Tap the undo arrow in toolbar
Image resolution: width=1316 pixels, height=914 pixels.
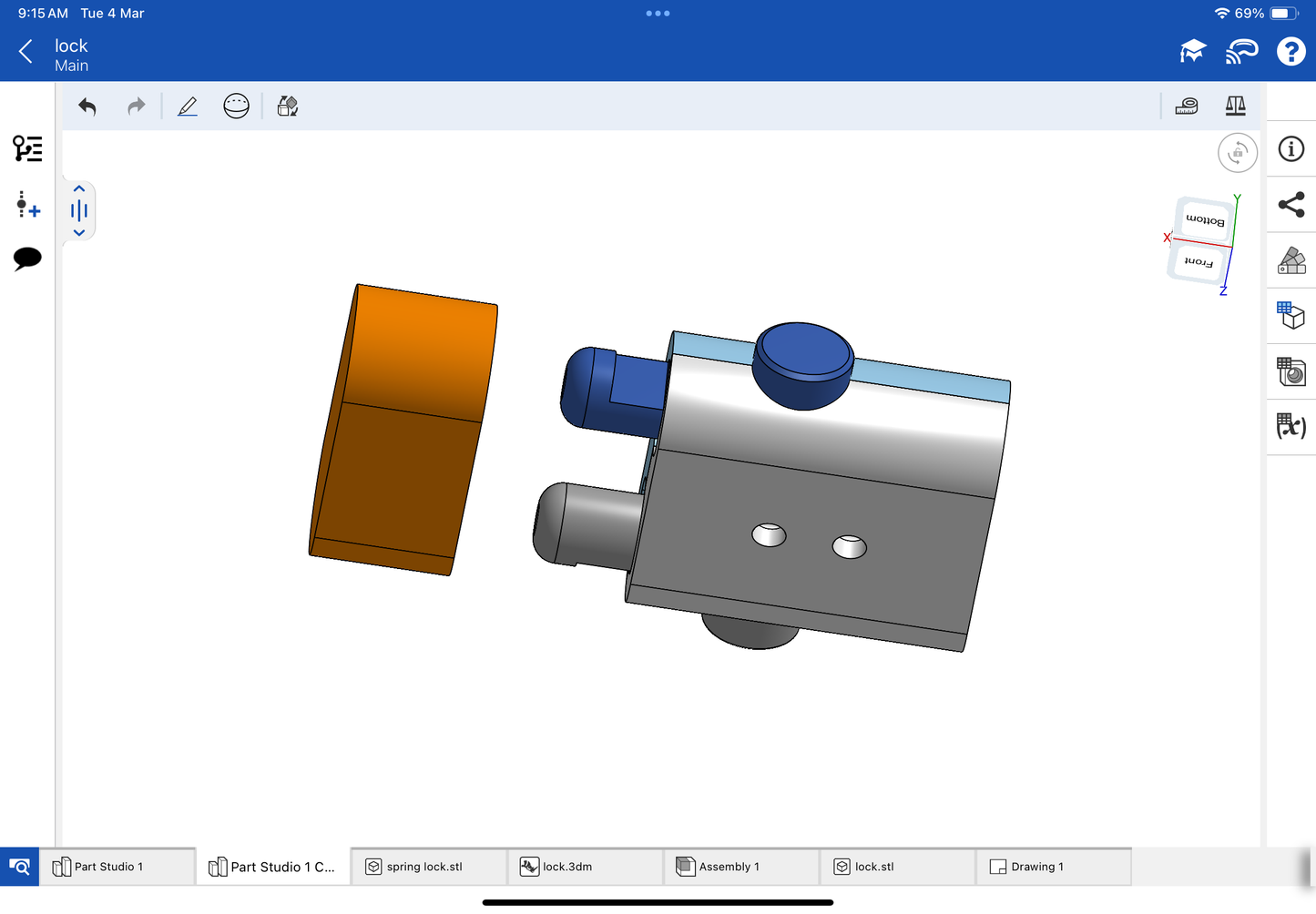tap(87, 107)
